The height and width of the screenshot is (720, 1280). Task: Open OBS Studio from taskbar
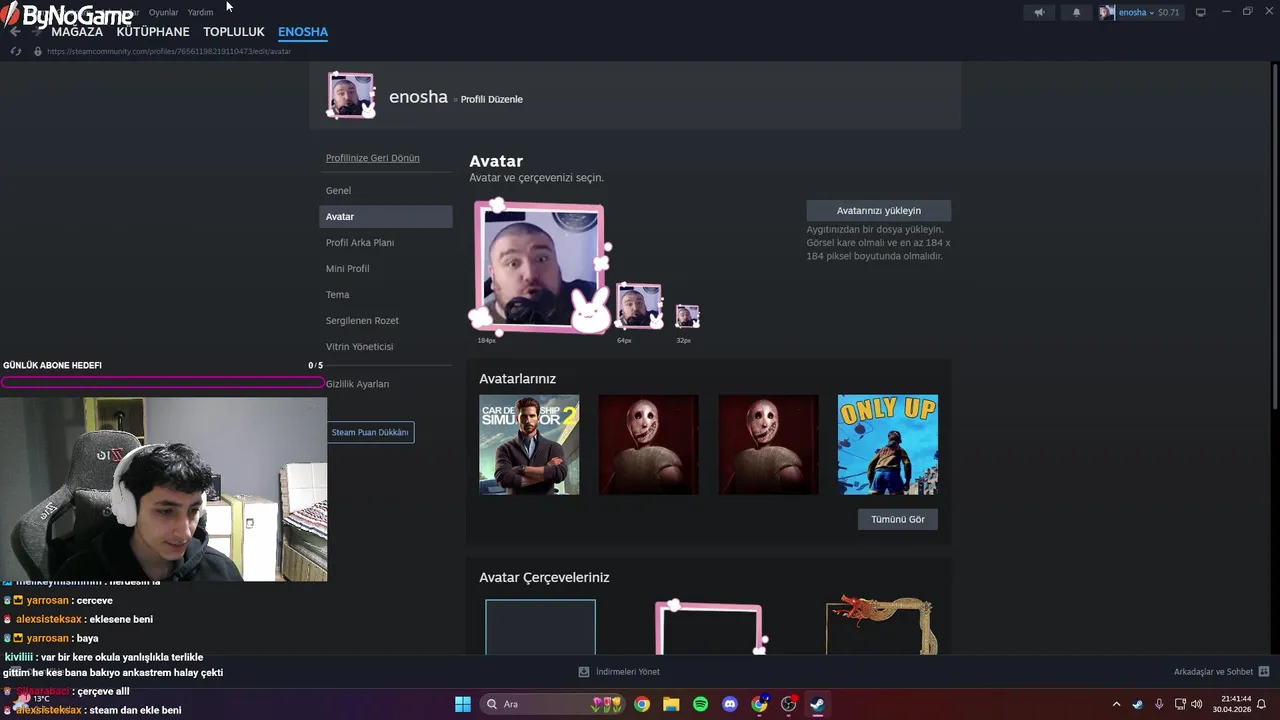coord(789,704)
